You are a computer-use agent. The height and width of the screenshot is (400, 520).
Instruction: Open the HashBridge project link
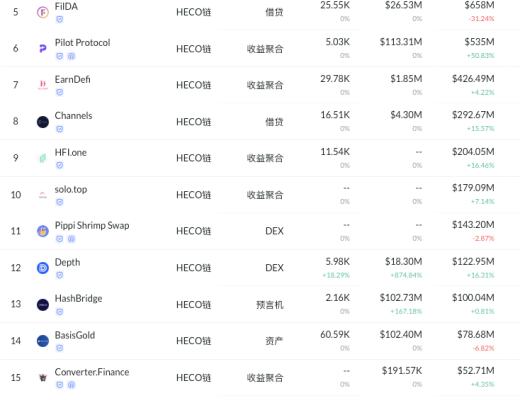pyautogui.click(x=78, y=298)
